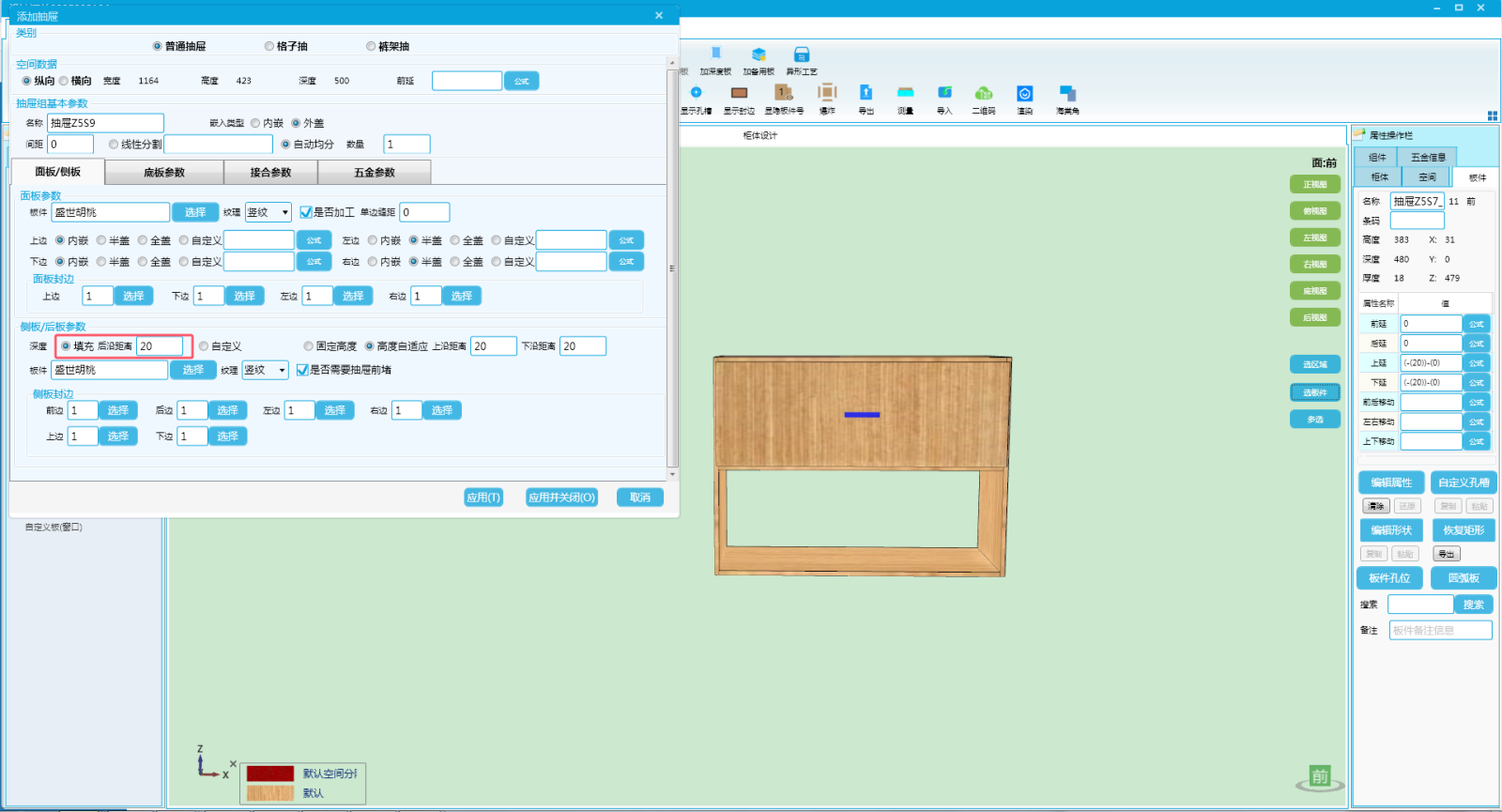
Task: Click the 搜索 button in properties panel
Action: coord(1474,605)
